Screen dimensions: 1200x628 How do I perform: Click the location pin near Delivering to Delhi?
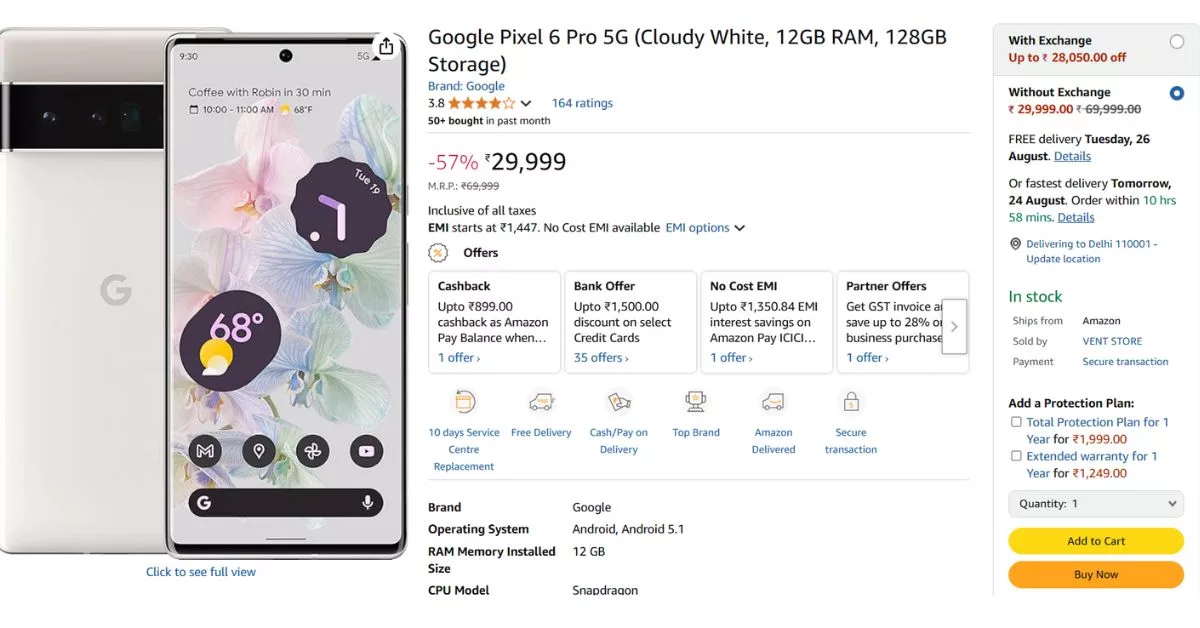click(1013, 243)
